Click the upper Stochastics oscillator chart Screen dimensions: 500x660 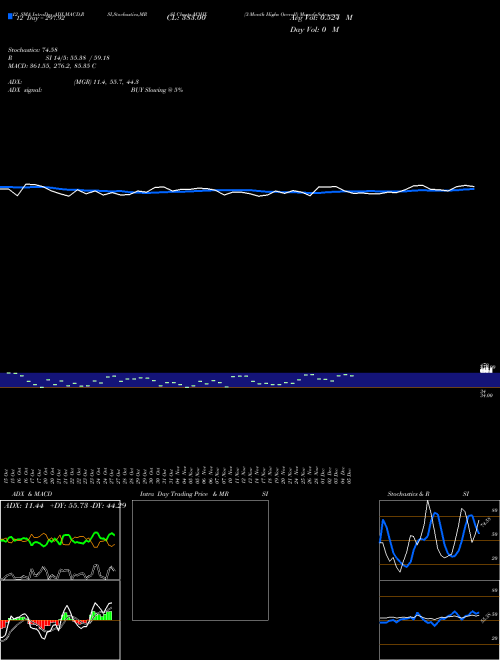coord(439,540)
